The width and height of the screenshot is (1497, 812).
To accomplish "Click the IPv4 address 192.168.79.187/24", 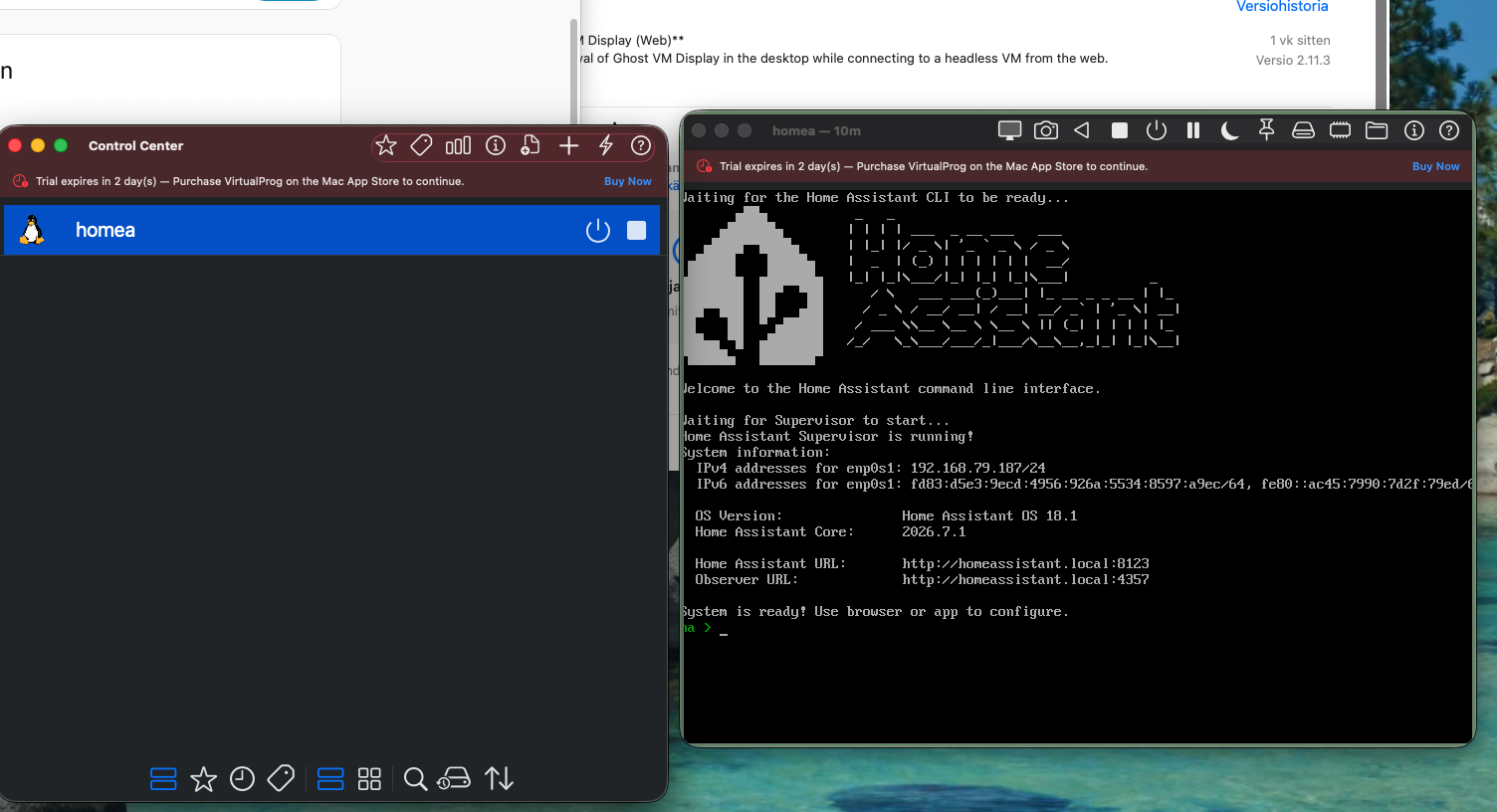I will [977, 468].
